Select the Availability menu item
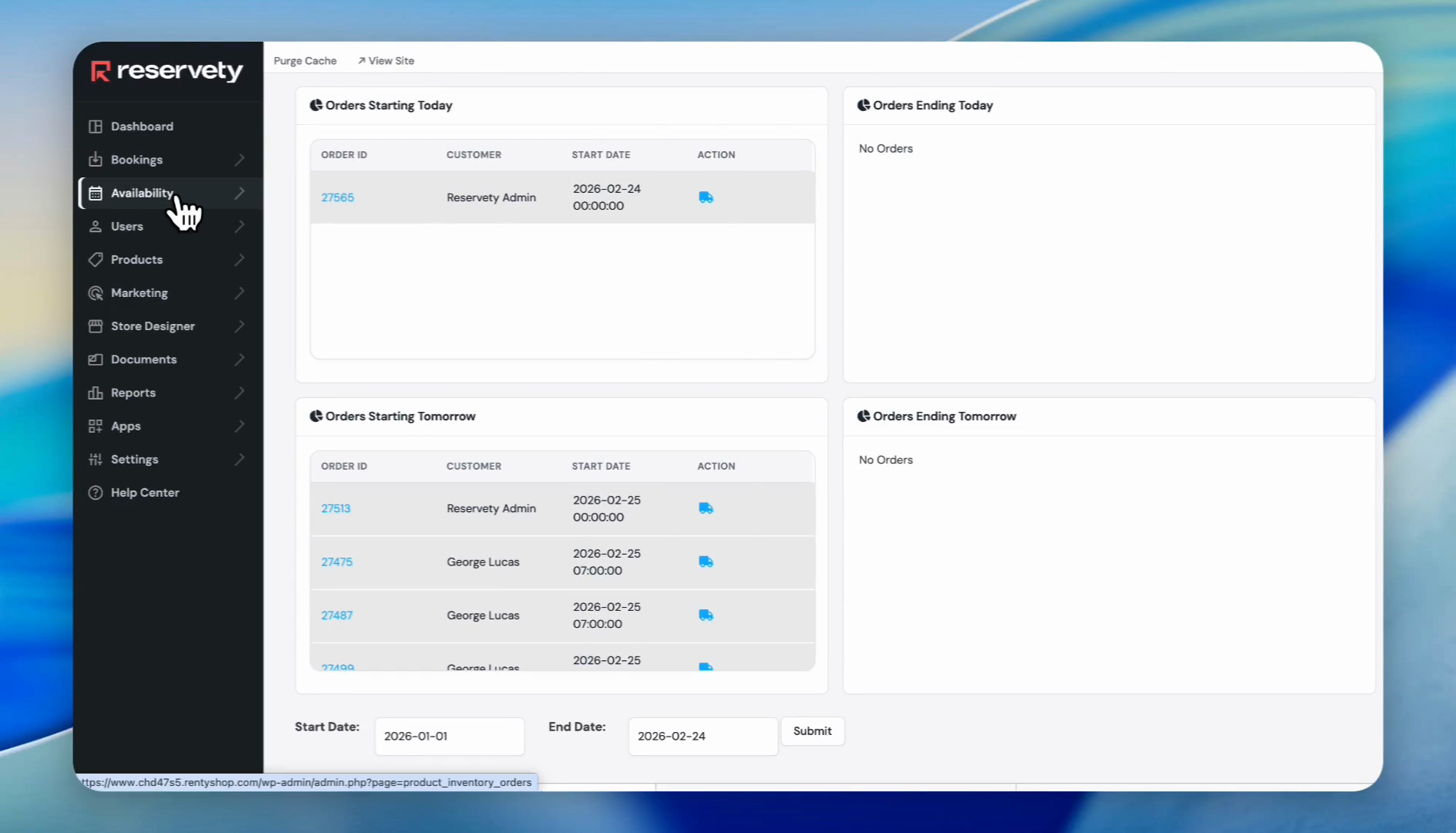This screenshot has height=833, width=1456. pos(168,193)
